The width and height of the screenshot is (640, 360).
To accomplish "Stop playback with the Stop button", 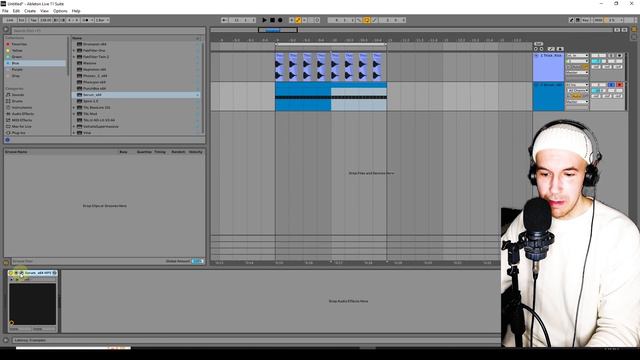I will 272,20.
